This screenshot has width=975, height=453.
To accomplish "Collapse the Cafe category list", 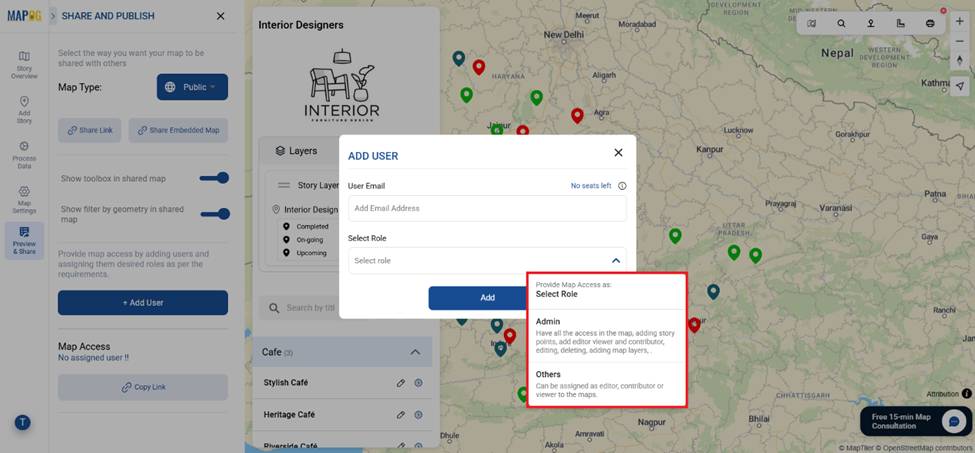I will click(415, 352).
